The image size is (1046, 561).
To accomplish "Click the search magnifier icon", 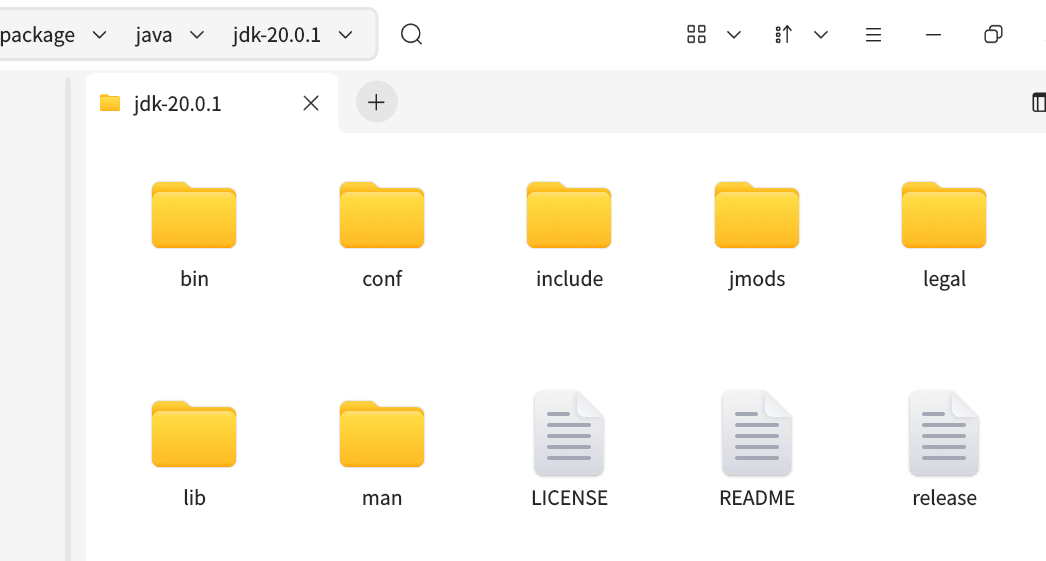I will coord(412,34).
